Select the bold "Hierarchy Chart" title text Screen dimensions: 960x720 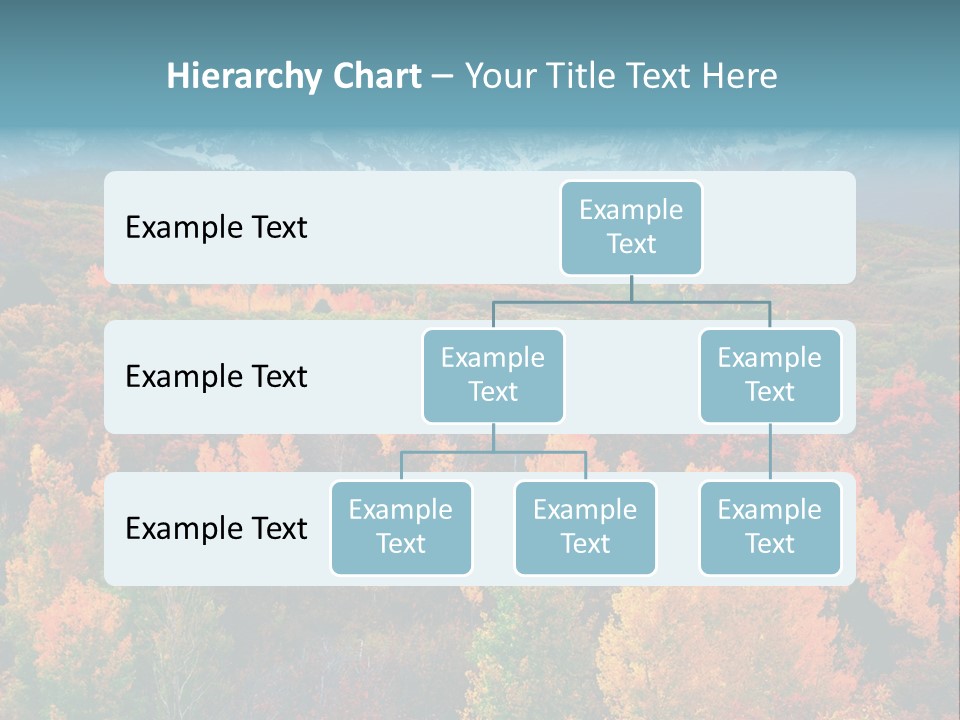click(294, 76)
